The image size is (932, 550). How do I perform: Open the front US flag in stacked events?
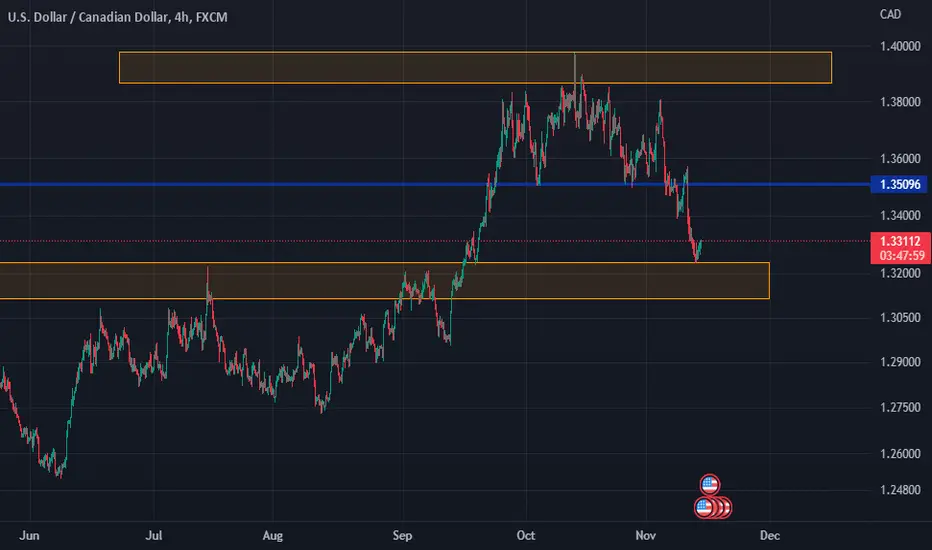[704, 508]
